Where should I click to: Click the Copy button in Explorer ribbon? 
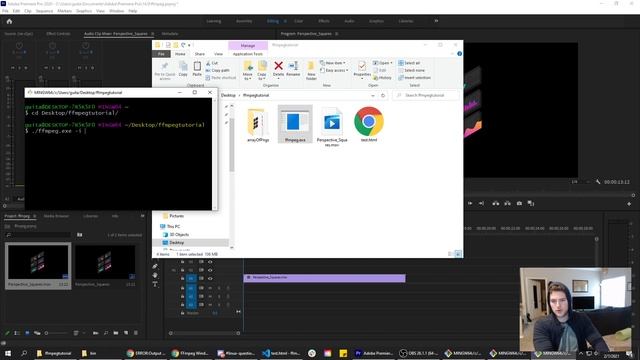click(183, 69)
